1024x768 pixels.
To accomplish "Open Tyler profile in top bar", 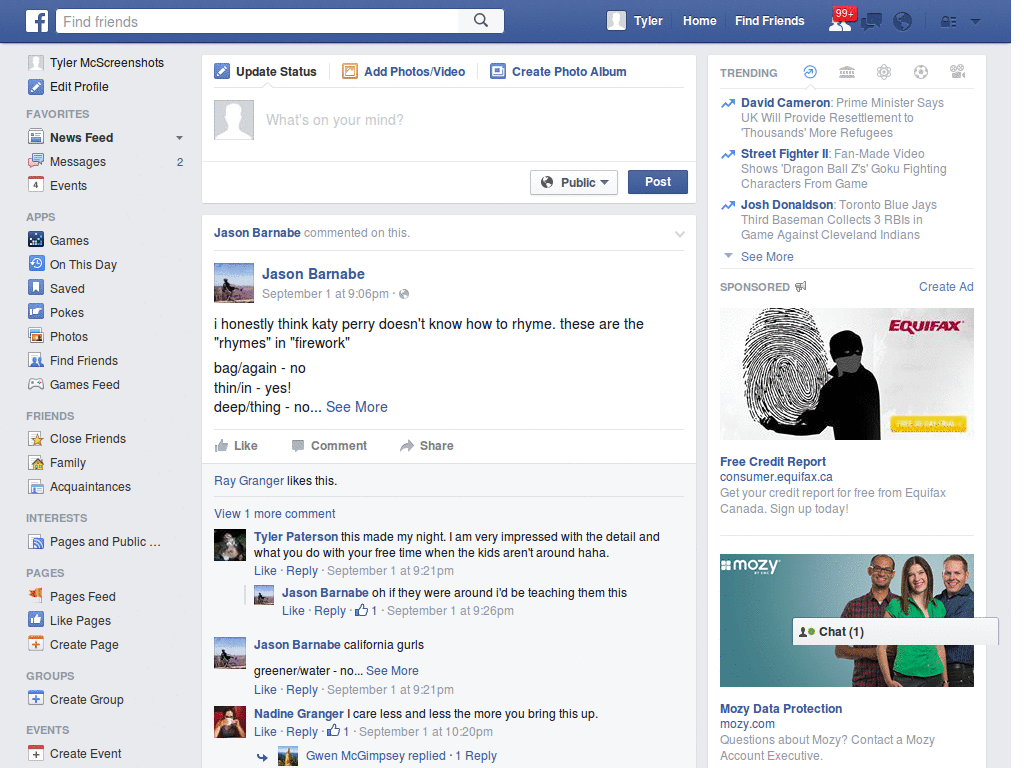I will point(635,21).
